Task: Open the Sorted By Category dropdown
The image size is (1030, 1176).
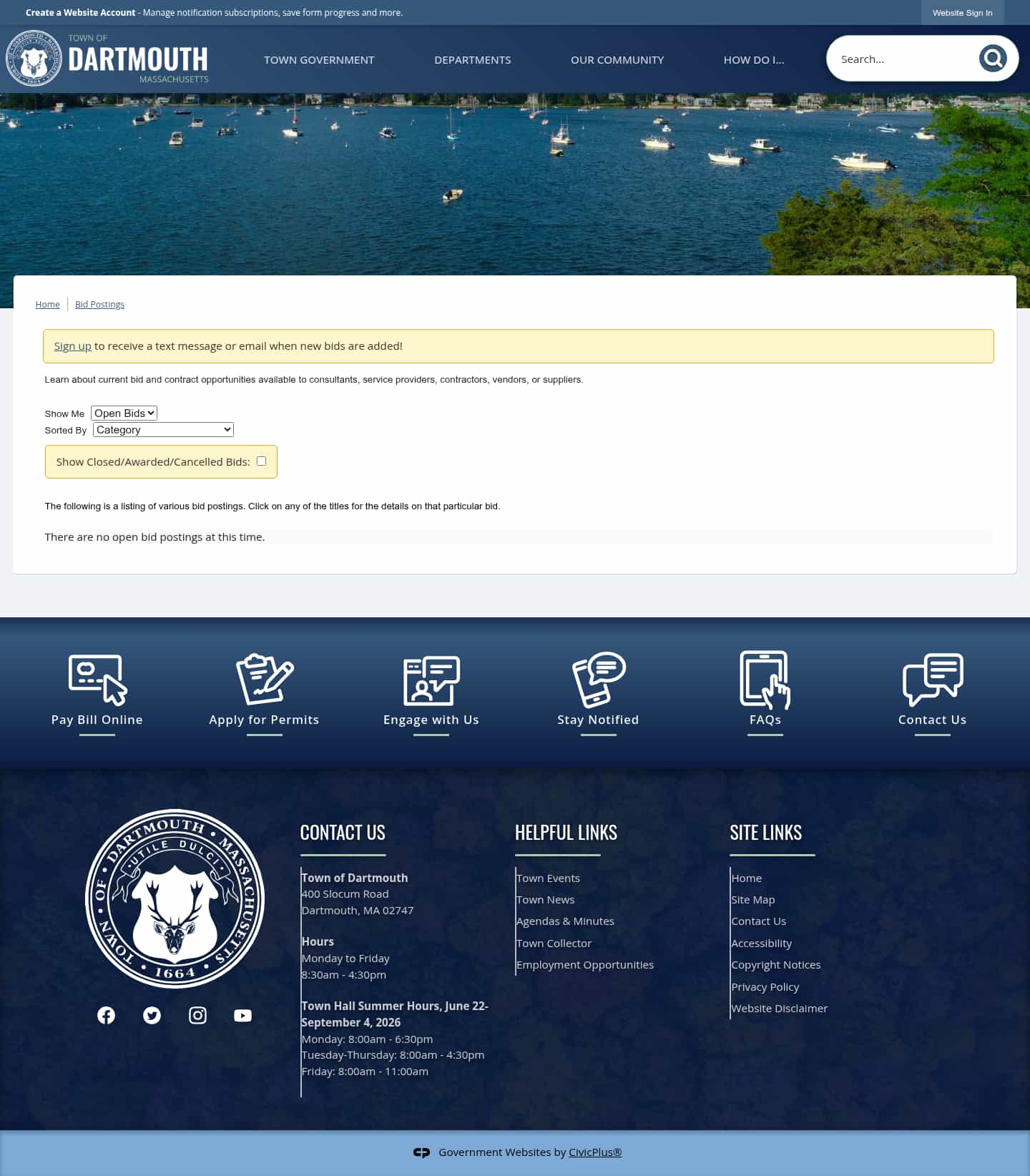Action: coord(163,430)
